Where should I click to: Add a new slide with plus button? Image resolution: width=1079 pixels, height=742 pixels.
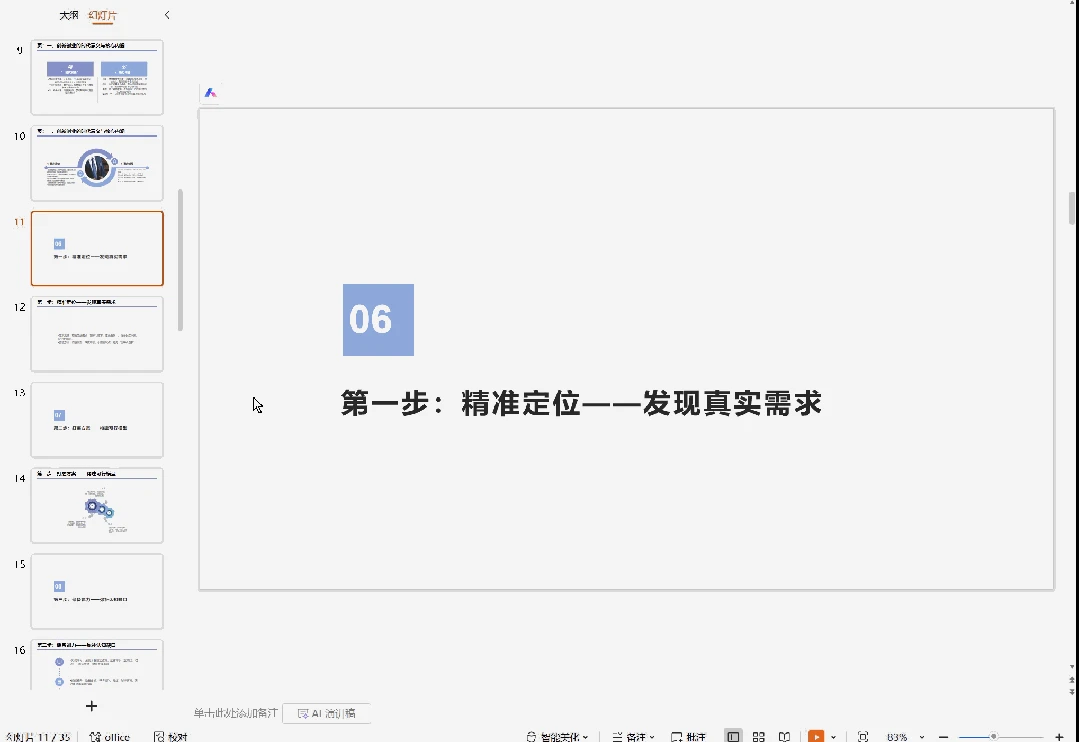tap(92, 706)
